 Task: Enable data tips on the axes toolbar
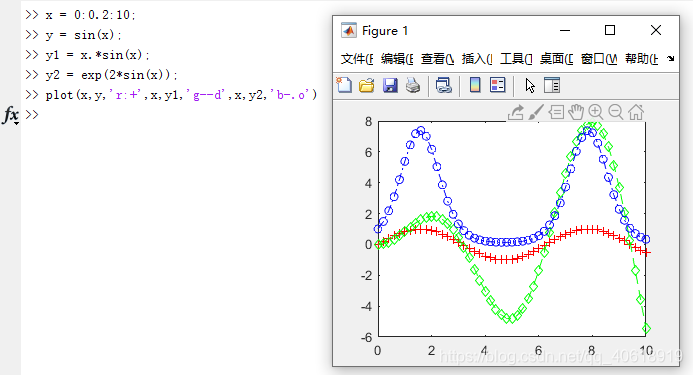click(556, 112)
